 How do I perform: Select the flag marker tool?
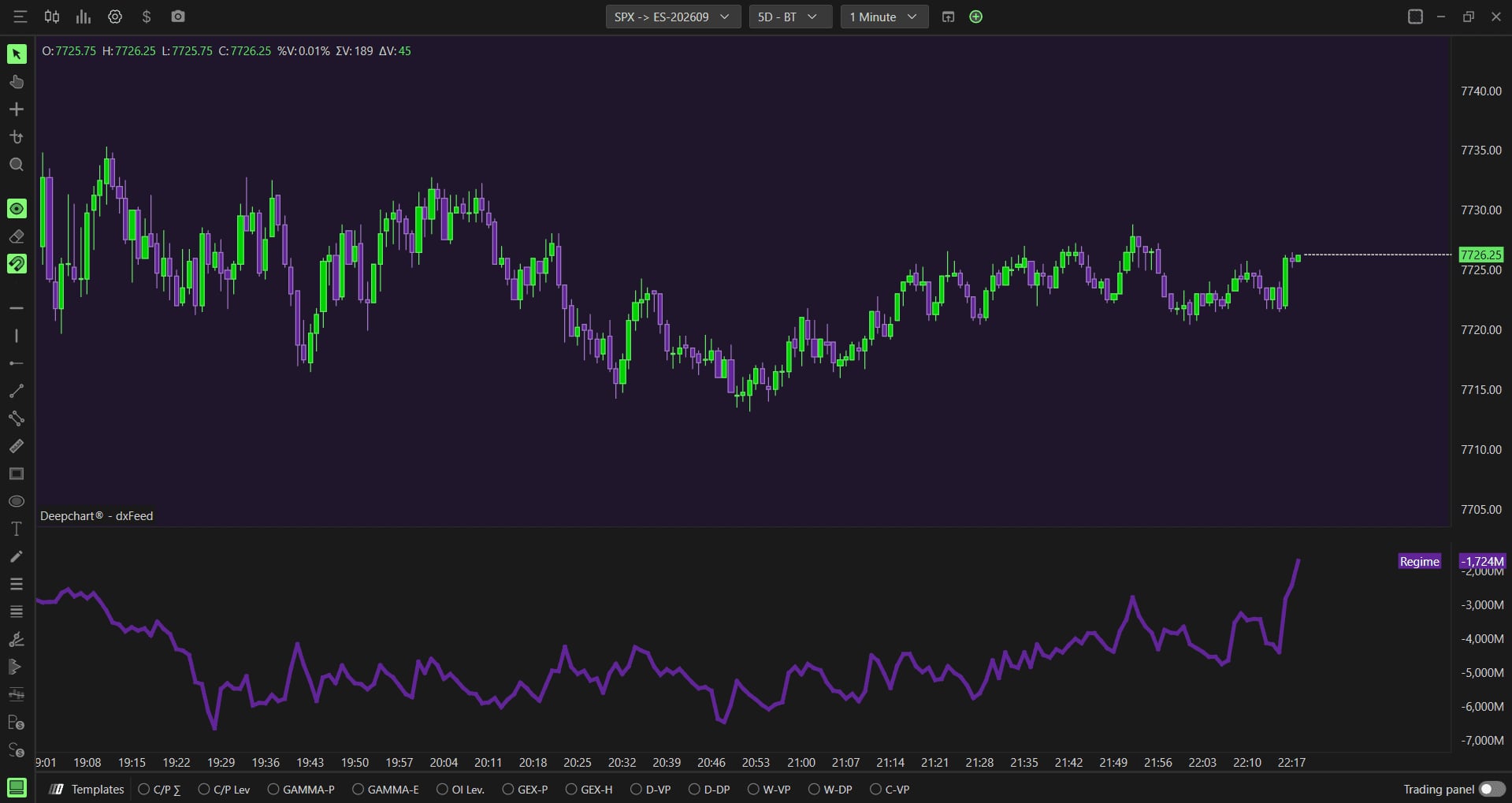coord(17,667)
